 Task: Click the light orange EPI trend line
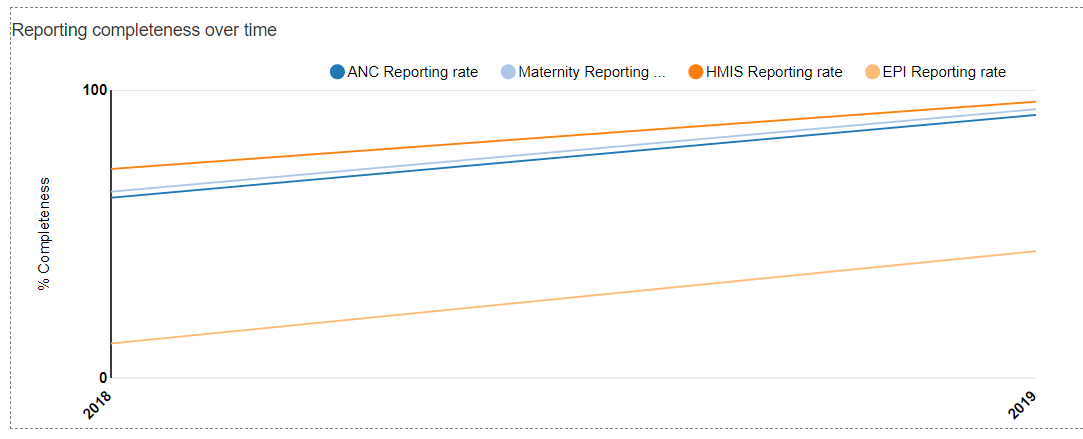coord(573,297)
